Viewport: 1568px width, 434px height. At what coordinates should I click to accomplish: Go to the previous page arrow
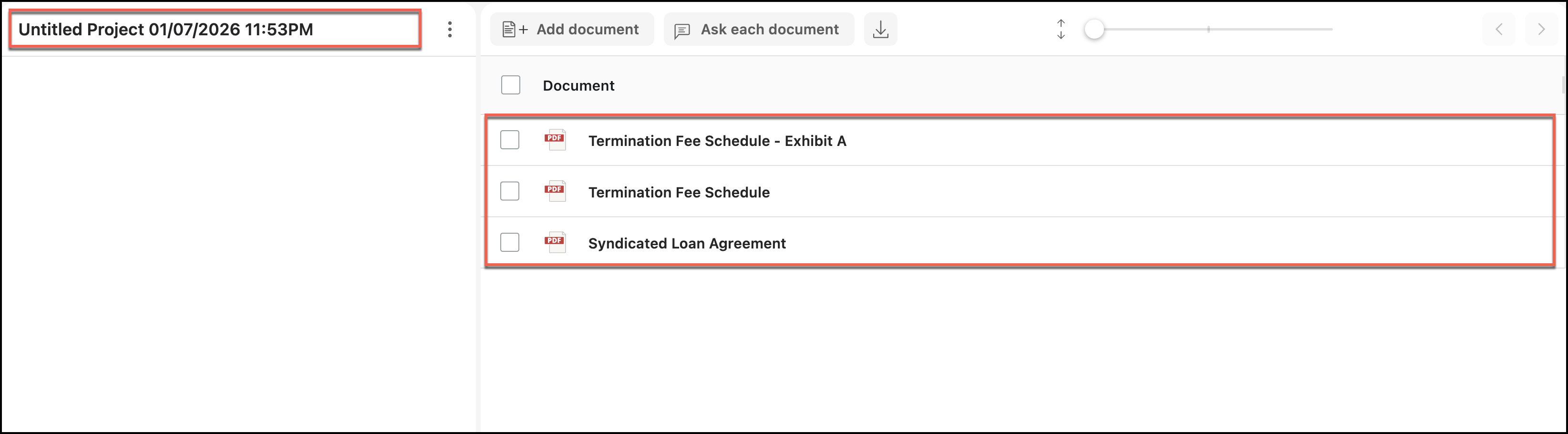1499,29
